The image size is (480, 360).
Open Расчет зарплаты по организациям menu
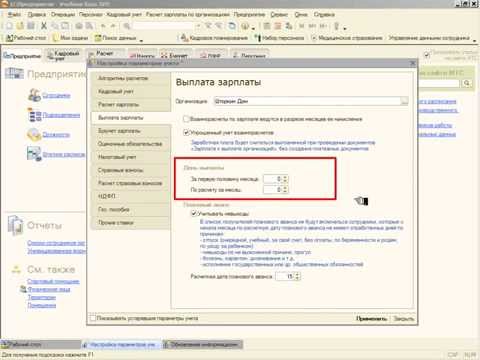click(x=188, y=15)
